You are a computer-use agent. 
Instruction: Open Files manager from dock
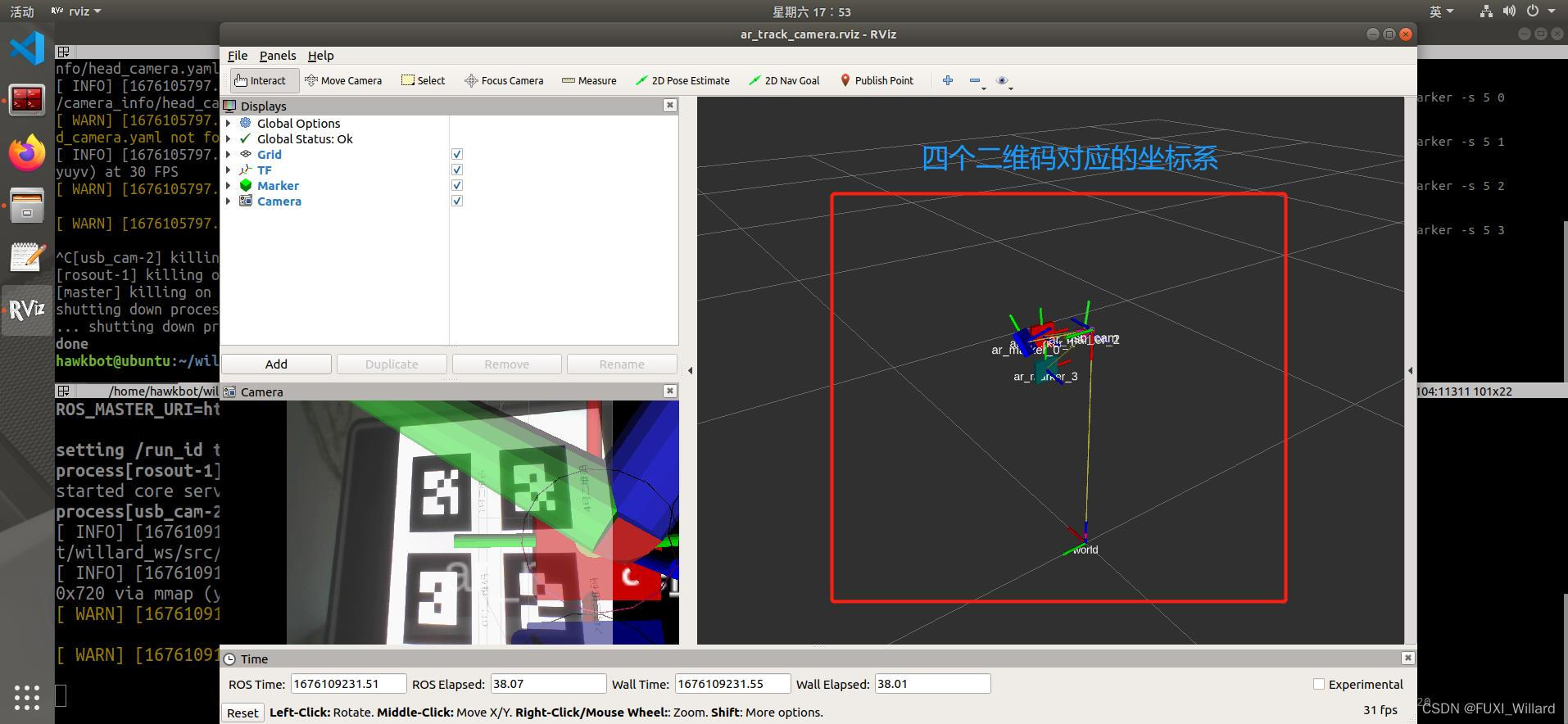pos(27,205)
